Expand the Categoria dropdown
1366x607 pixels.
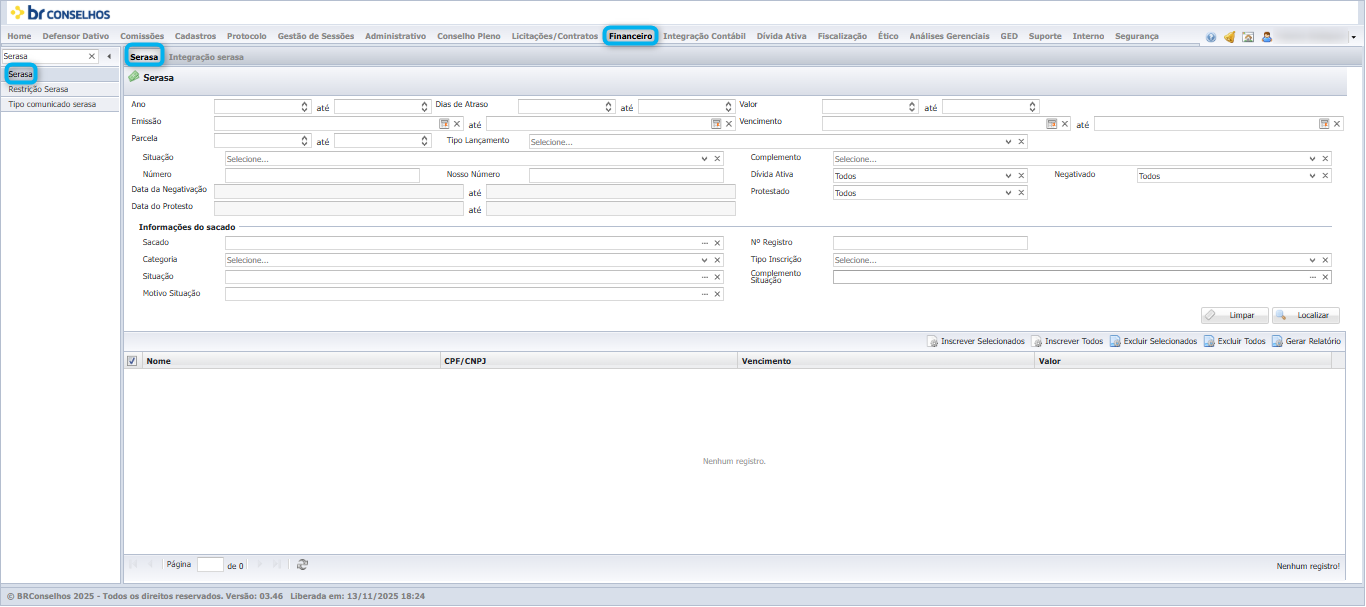(705, 260)
